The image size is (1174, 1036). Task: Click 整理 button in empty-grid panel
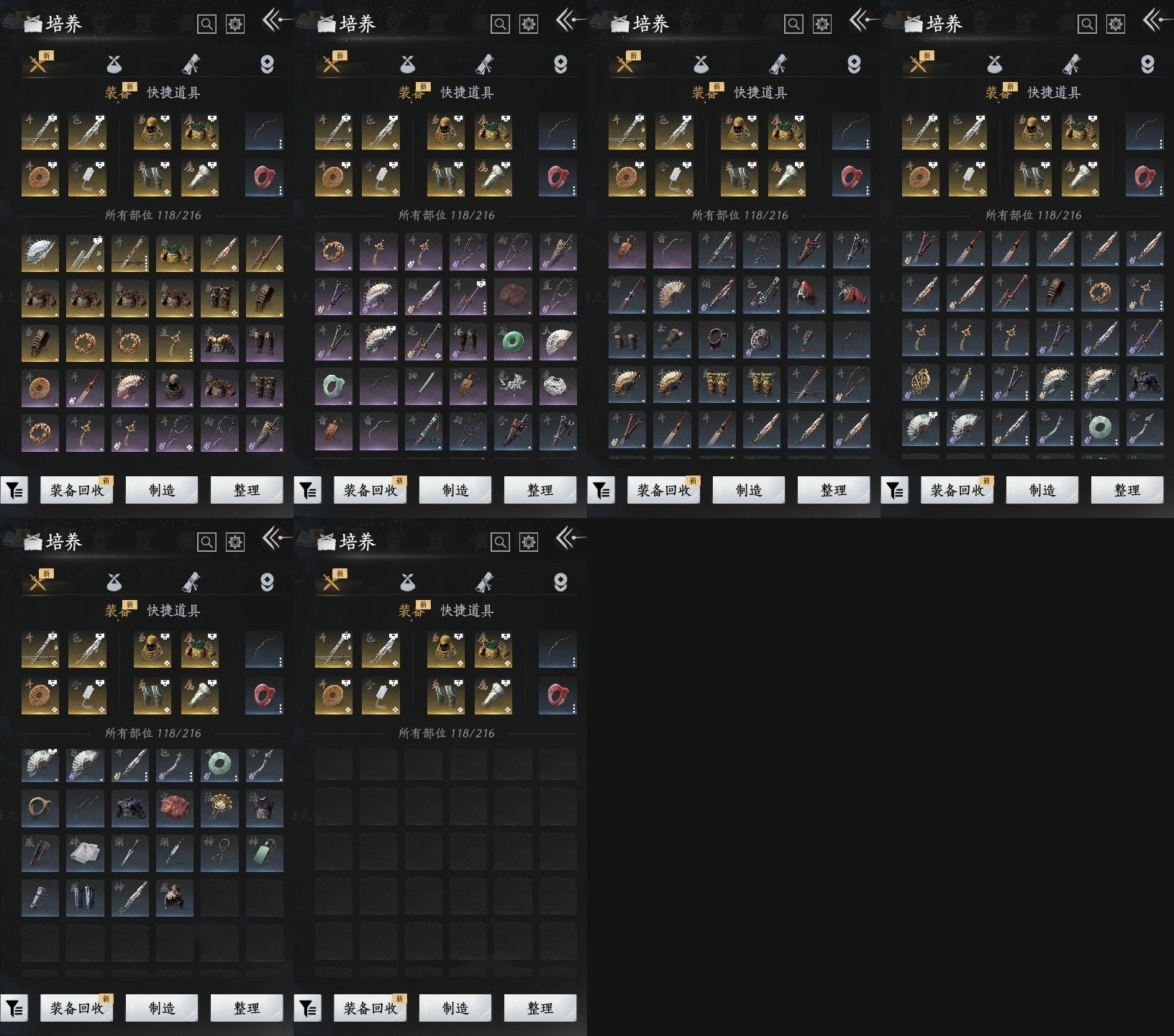coord(540,1009)
